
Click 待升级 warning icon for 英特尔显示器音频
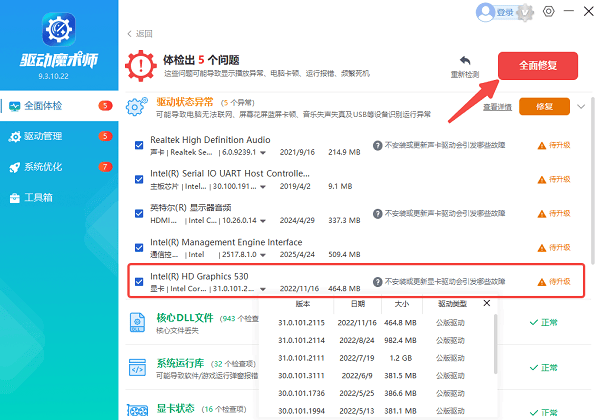tap(541, 213)
